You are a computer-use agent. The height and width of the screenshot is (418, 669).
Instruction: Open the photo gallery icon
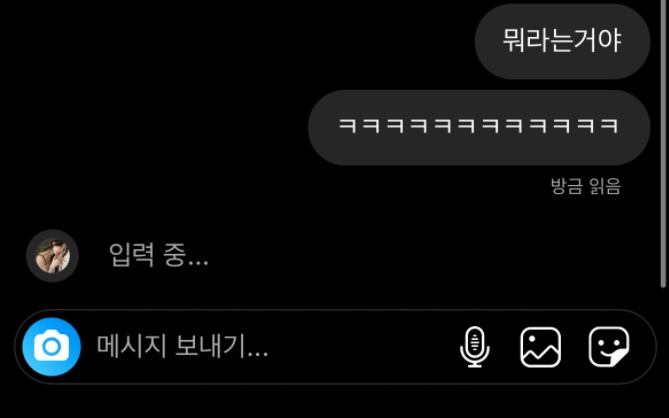(541, 347)
